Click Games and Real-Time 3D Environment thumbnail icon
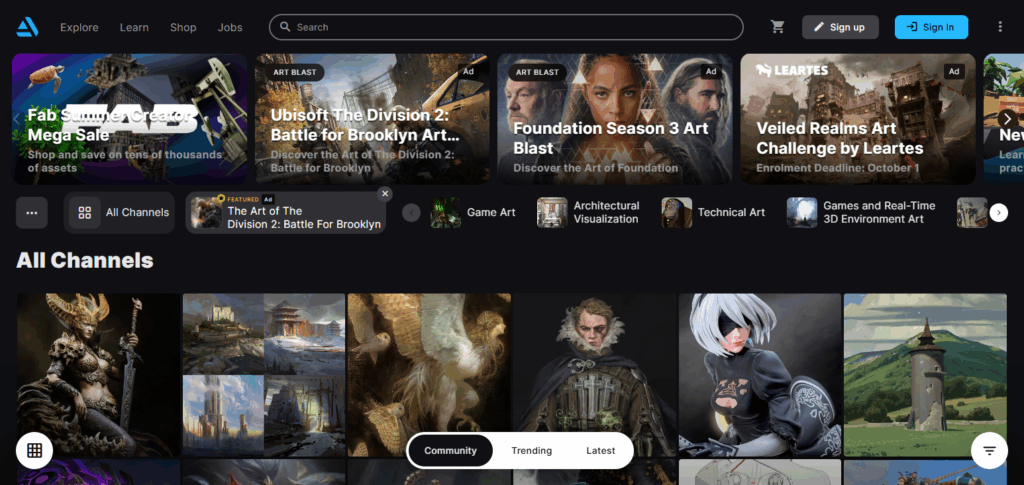1024x485 pixels. click(802, 213)
